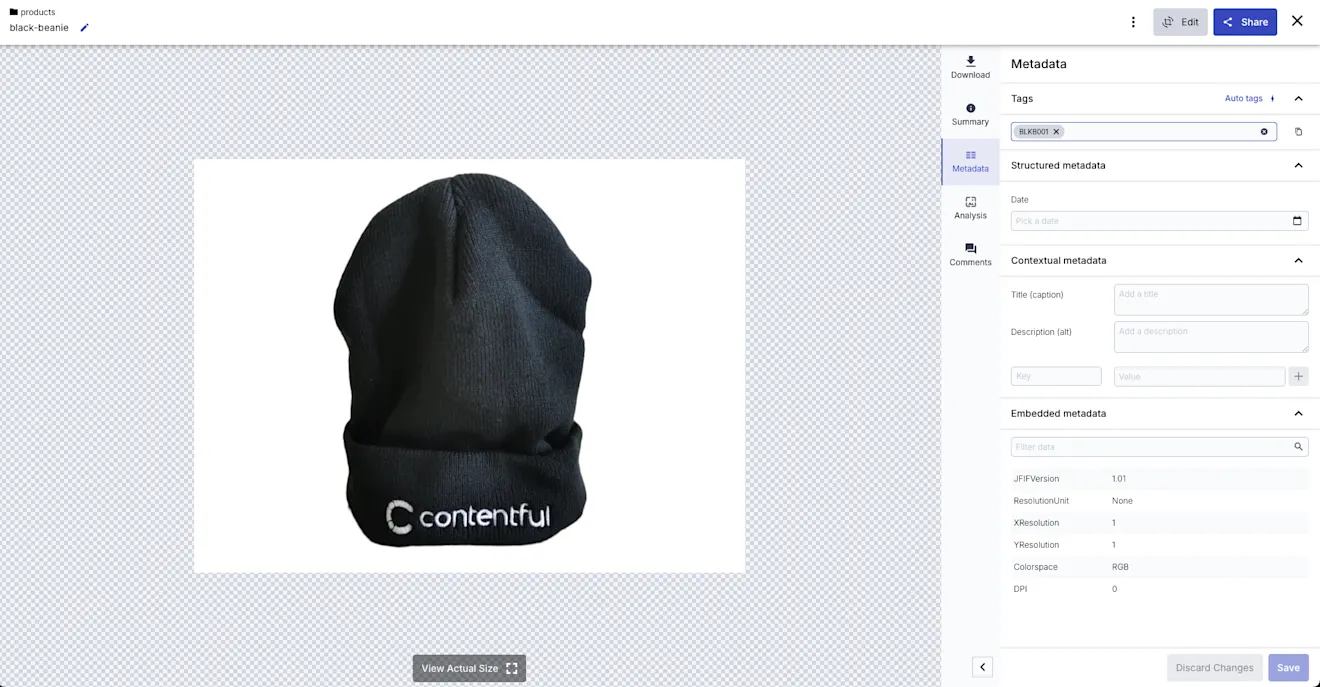
Task: Click the Add a title field
Action: tap(1211, 300)
